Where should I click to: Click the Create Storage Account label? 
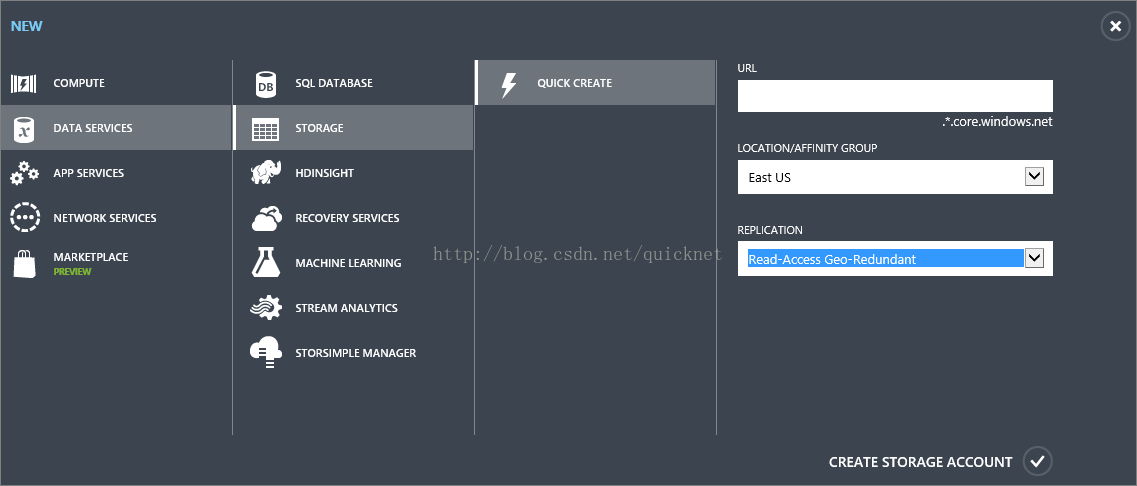click(920, 462)
